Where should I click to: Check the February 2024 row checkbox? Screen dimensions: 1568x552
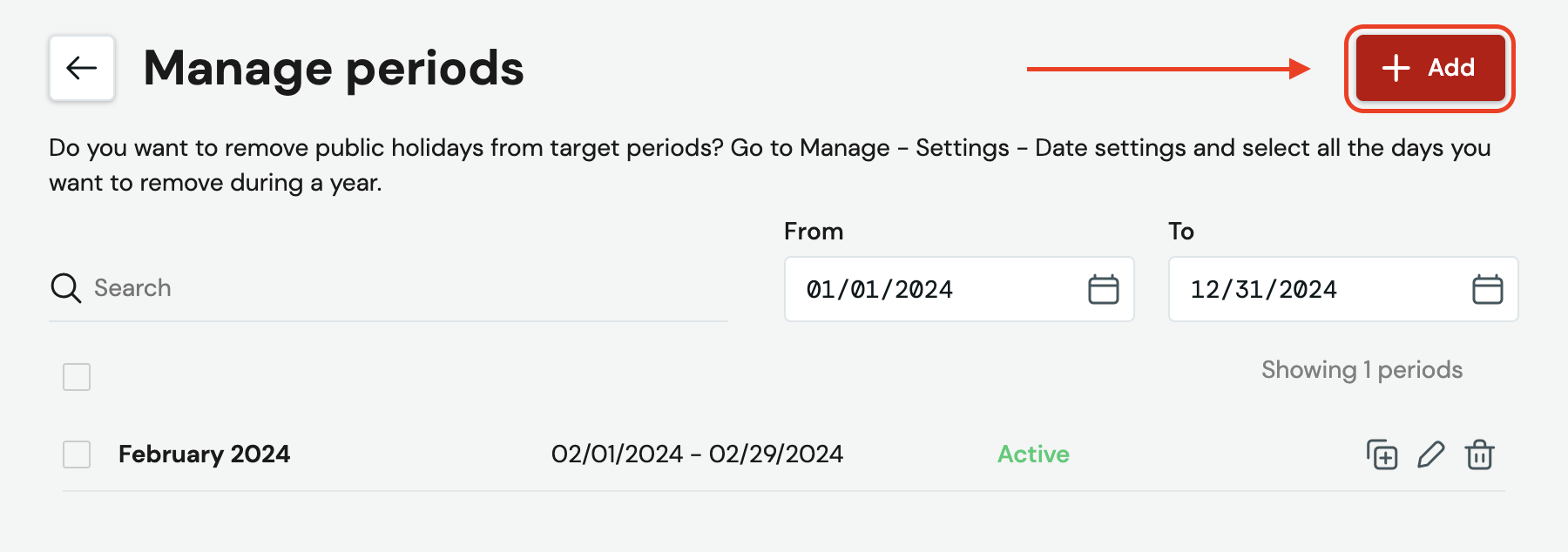click(x=77, y=454)
